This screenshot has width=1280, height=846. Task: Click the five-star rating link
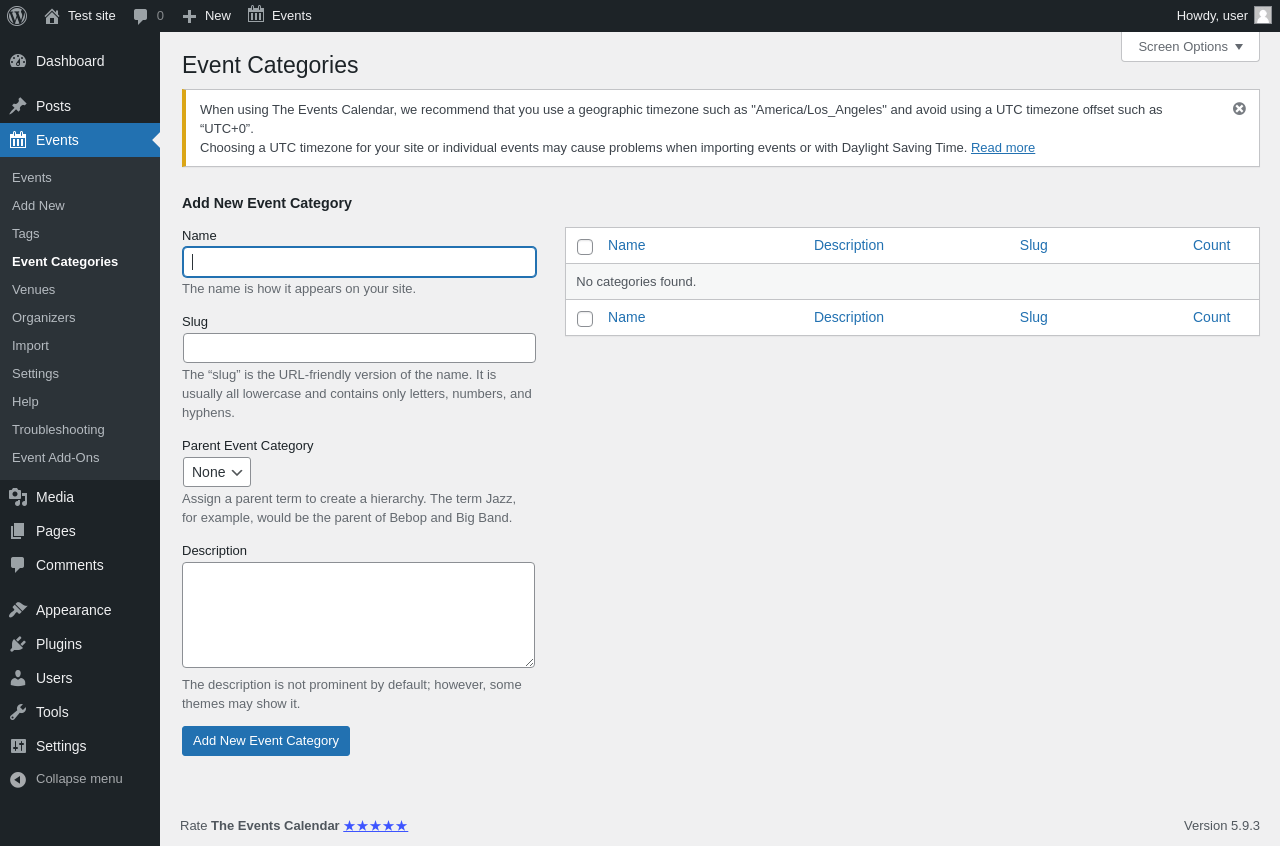pyautogui.click(x=375, y=826)
